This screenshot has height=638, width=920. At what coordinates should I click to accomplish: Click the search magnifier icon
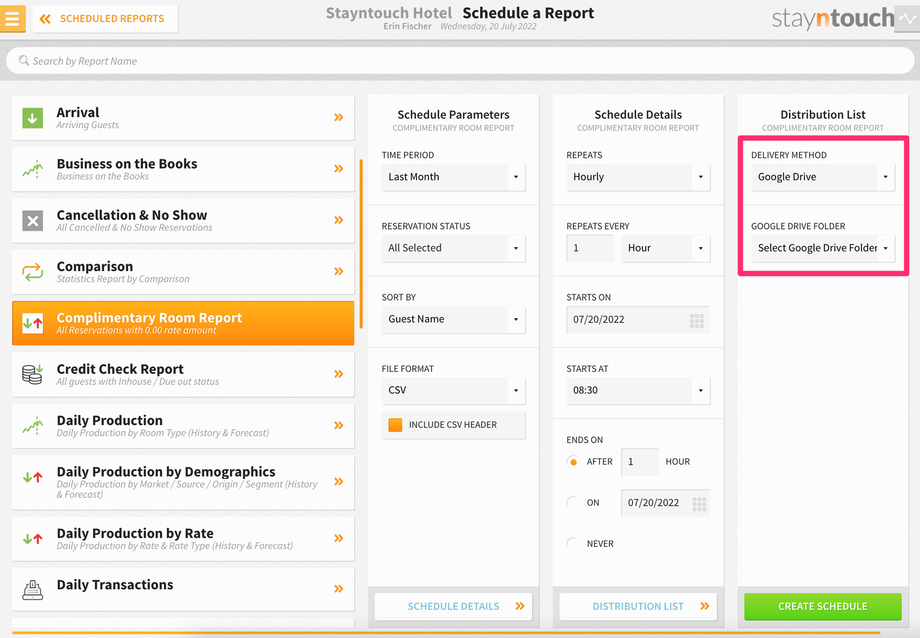point(23,60)
